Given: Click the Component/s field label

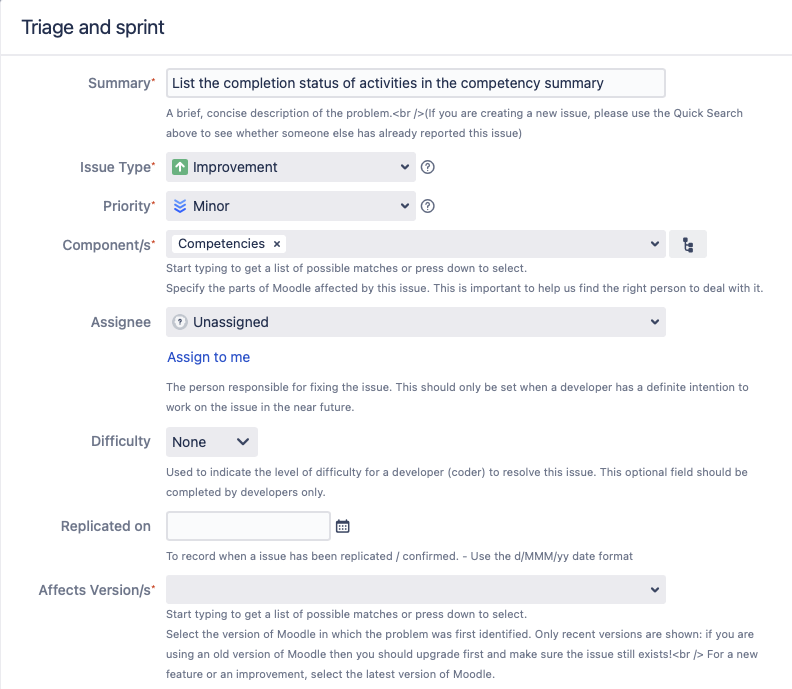Looking at the screenshot, I should click(109, 245).
